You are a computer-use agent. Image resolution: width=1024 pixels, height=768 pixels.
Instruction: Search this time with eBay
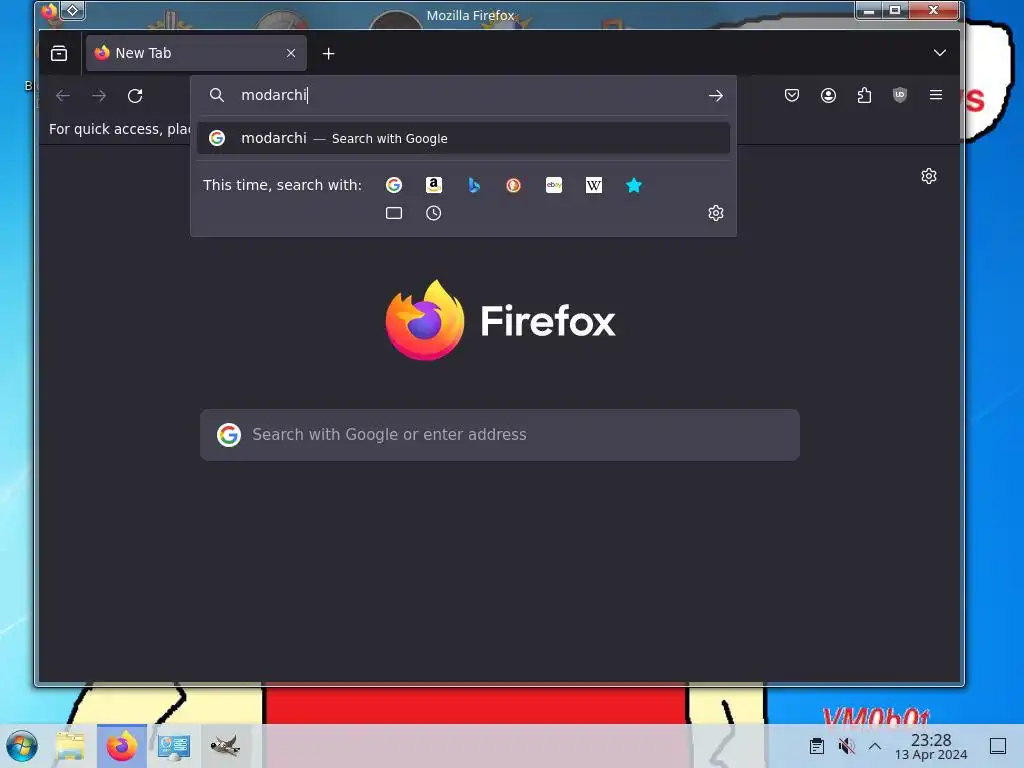[x=554, y=185]
